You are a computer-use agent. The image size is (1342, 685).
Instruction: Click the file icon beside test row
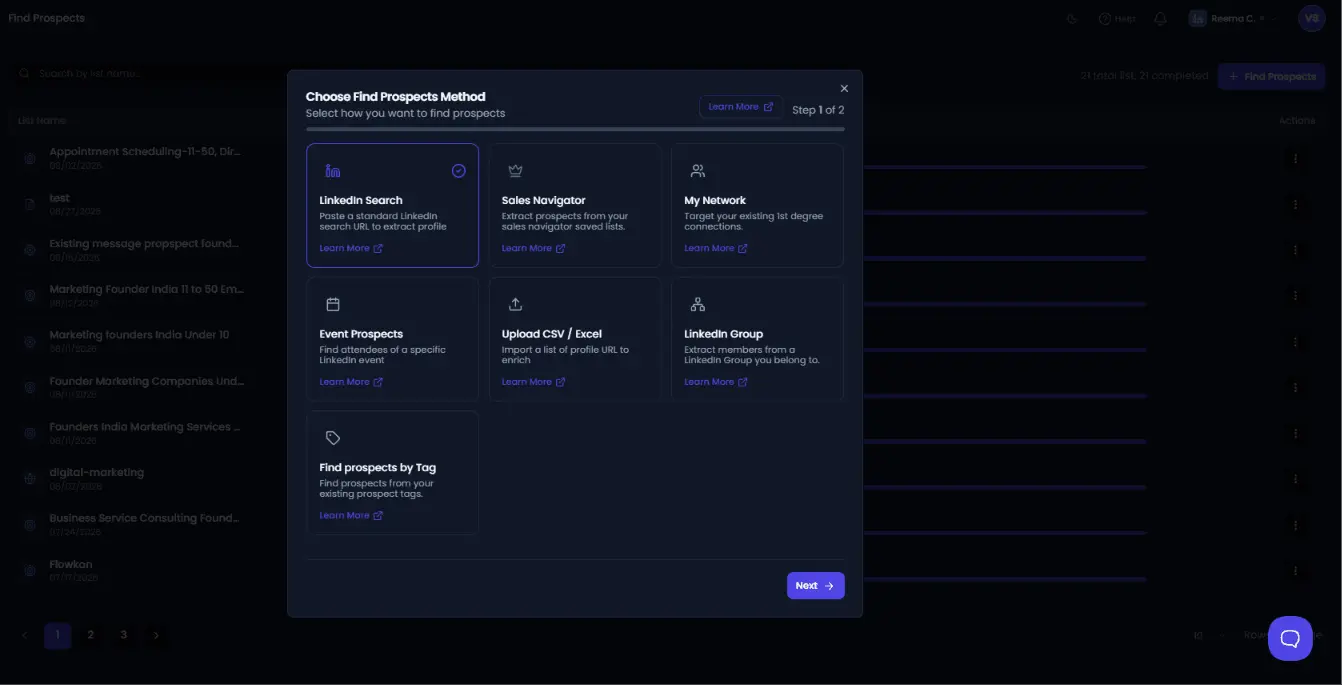(x=29, y=204)
